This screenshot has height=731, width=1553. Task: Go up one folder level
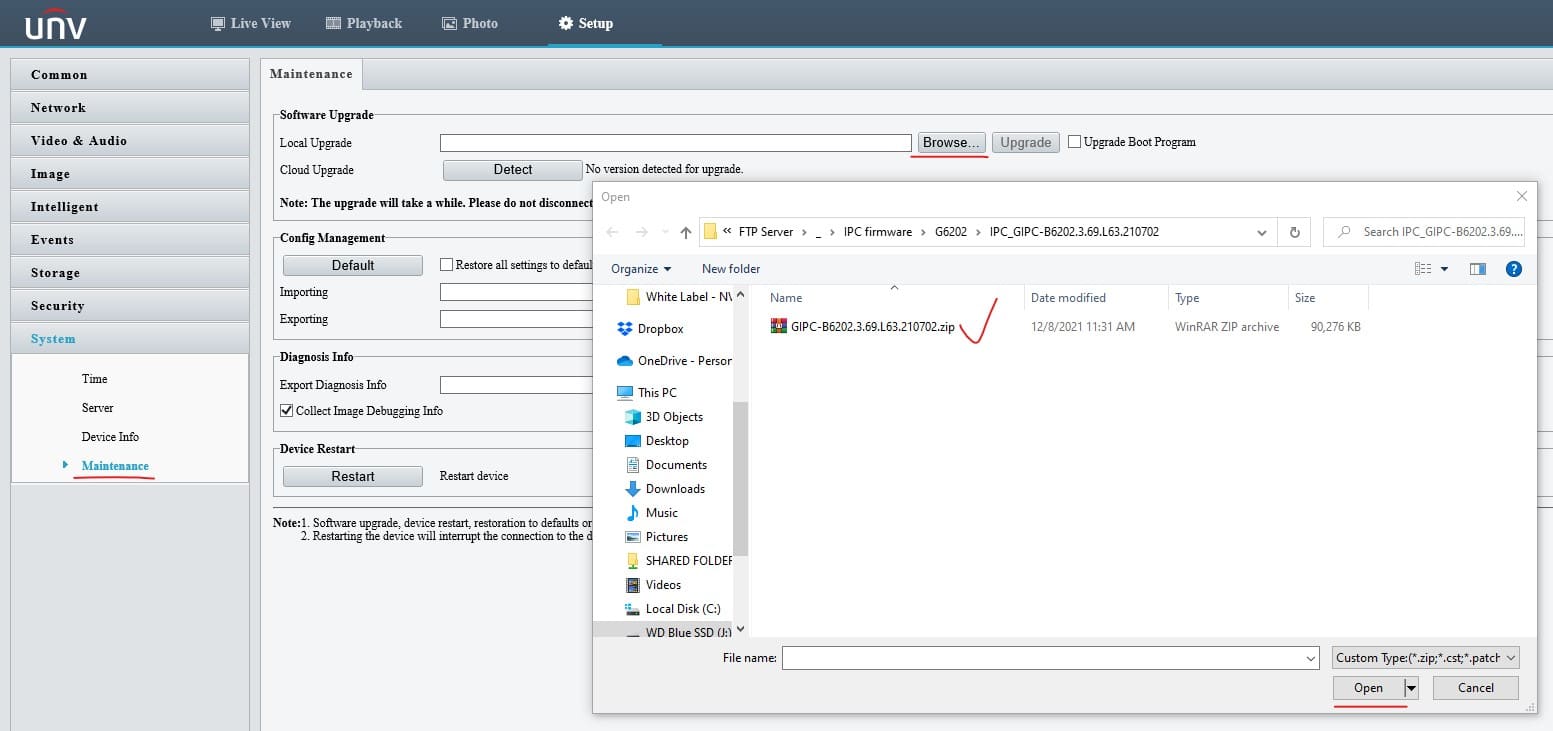click(686, 232)
